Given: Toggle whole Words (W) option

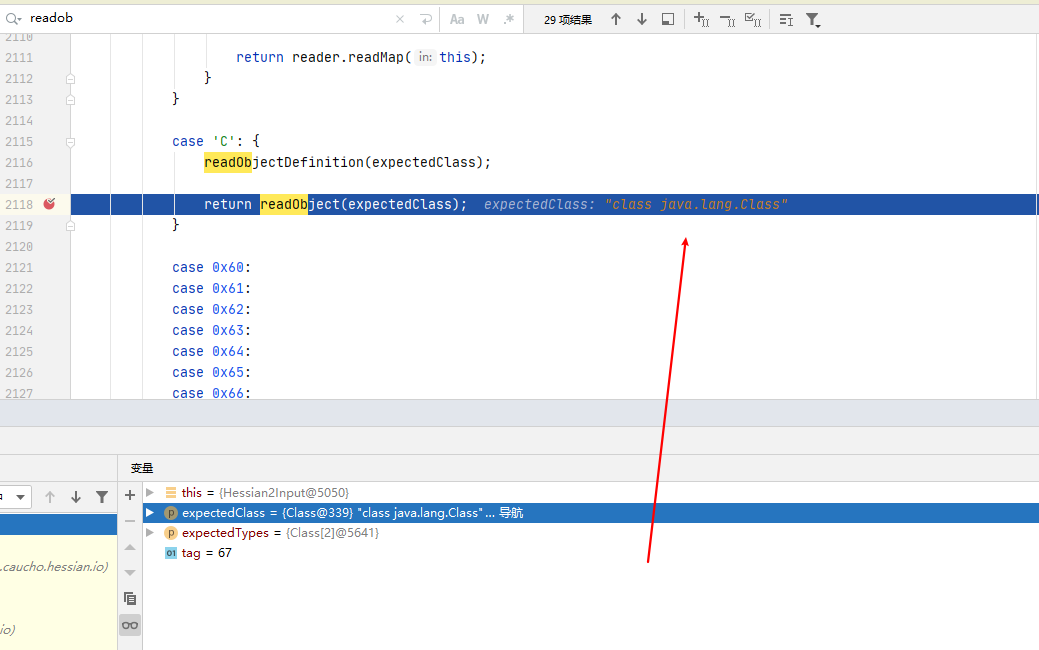Looking at the screenshot, I should click(x=483, y=19).
